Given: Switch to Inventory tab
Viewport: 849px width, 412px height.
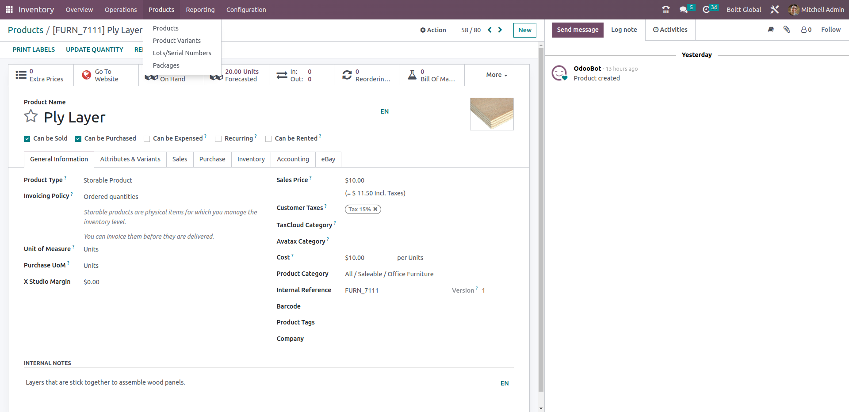Looking at the screenshot, I should [x=251, y=159].
